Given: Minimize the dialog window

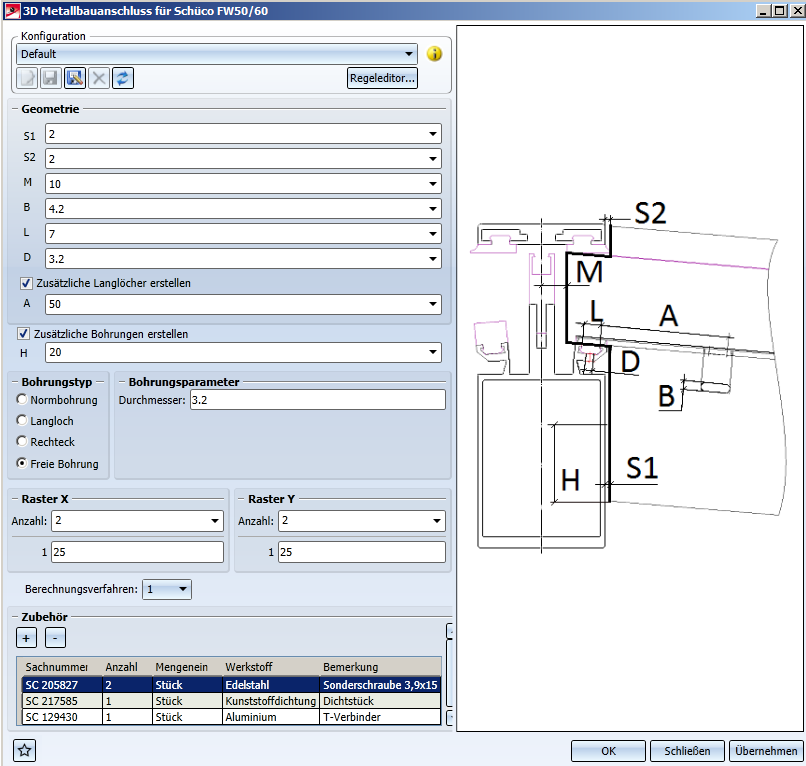Looking at the screenshot, I should click(x=763, y=10).
